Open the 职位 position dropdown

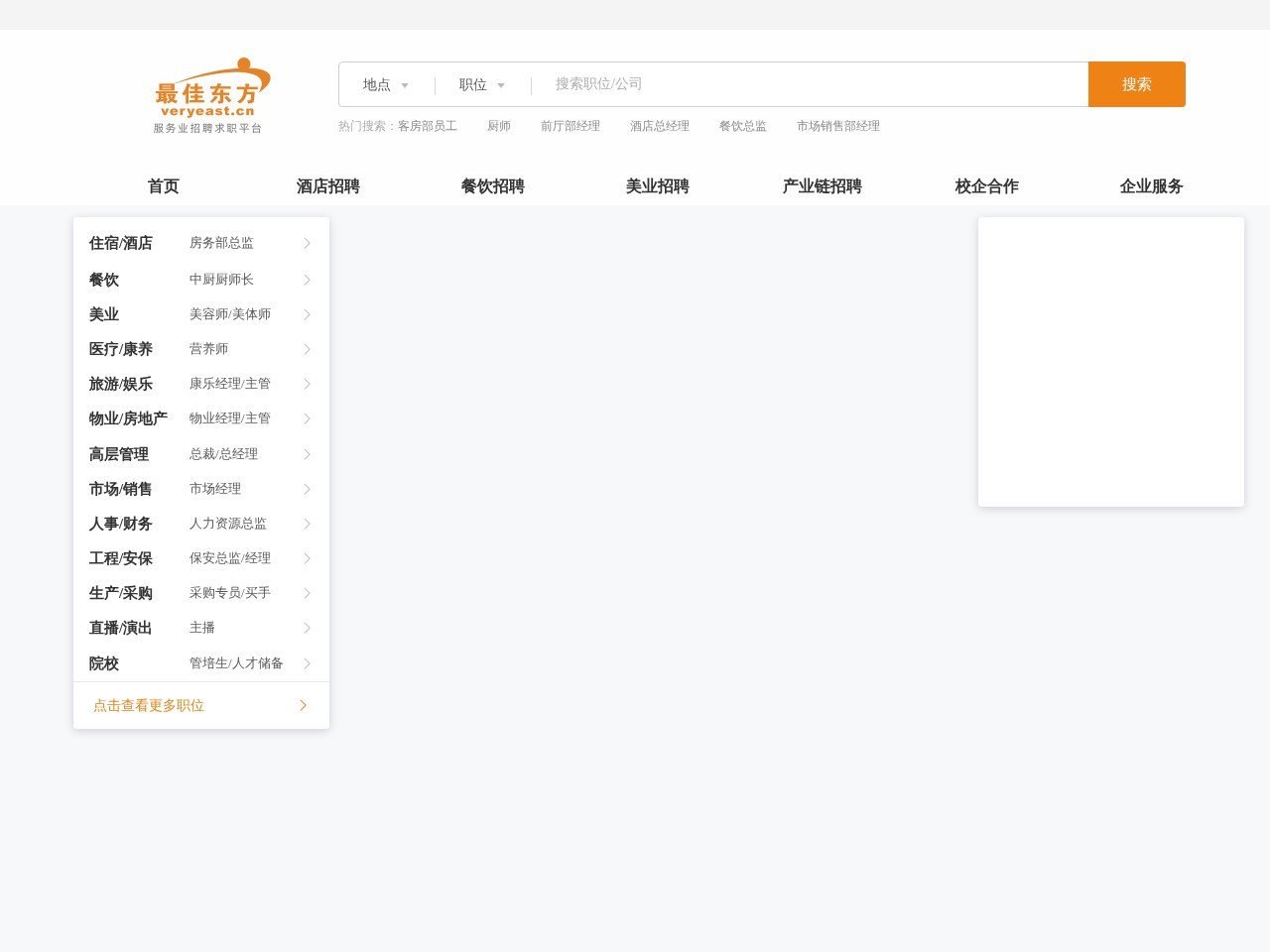[480, 84]
